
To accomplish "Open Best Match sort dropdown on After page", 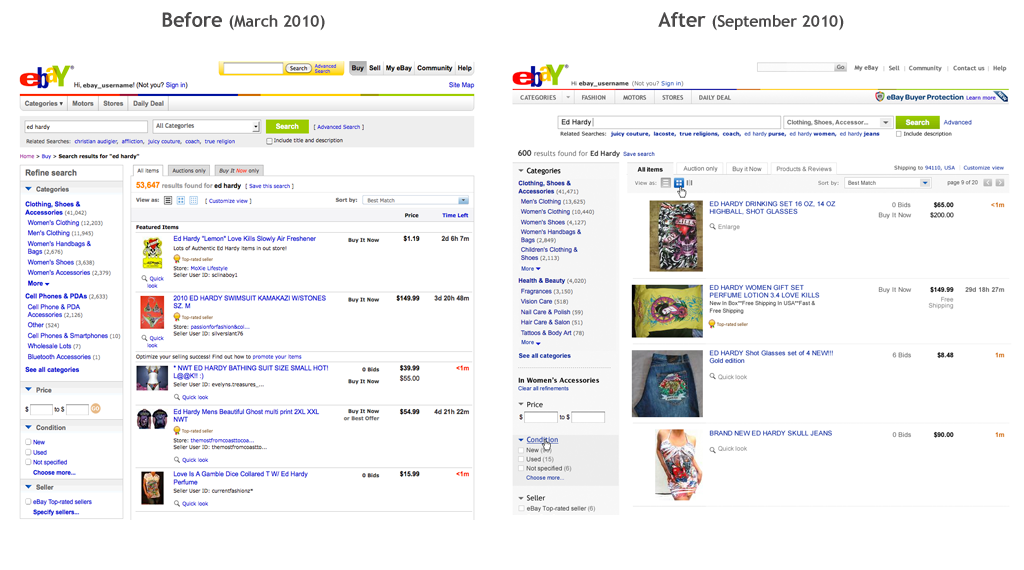I will point(887,183).
